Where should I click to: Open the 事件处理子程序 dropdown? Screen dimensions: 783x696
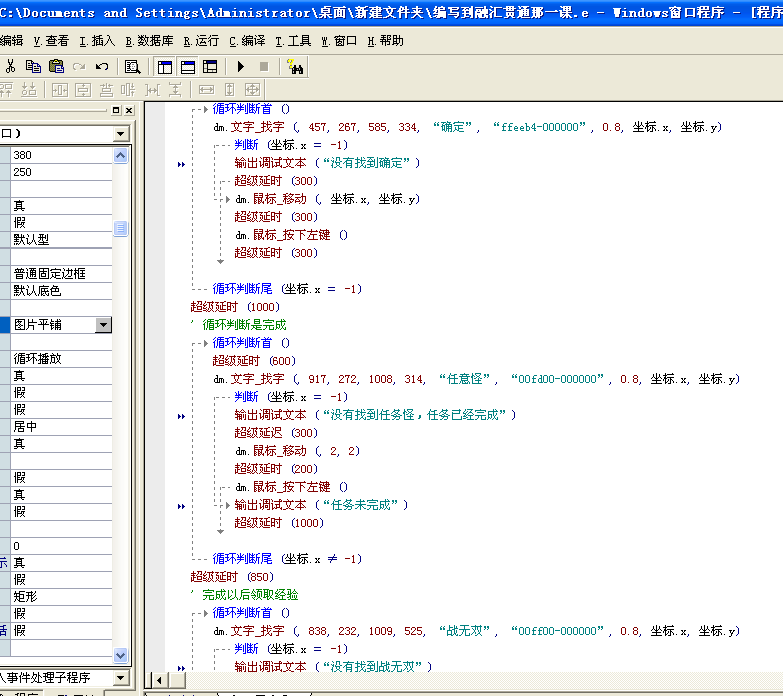coord(120,678)
